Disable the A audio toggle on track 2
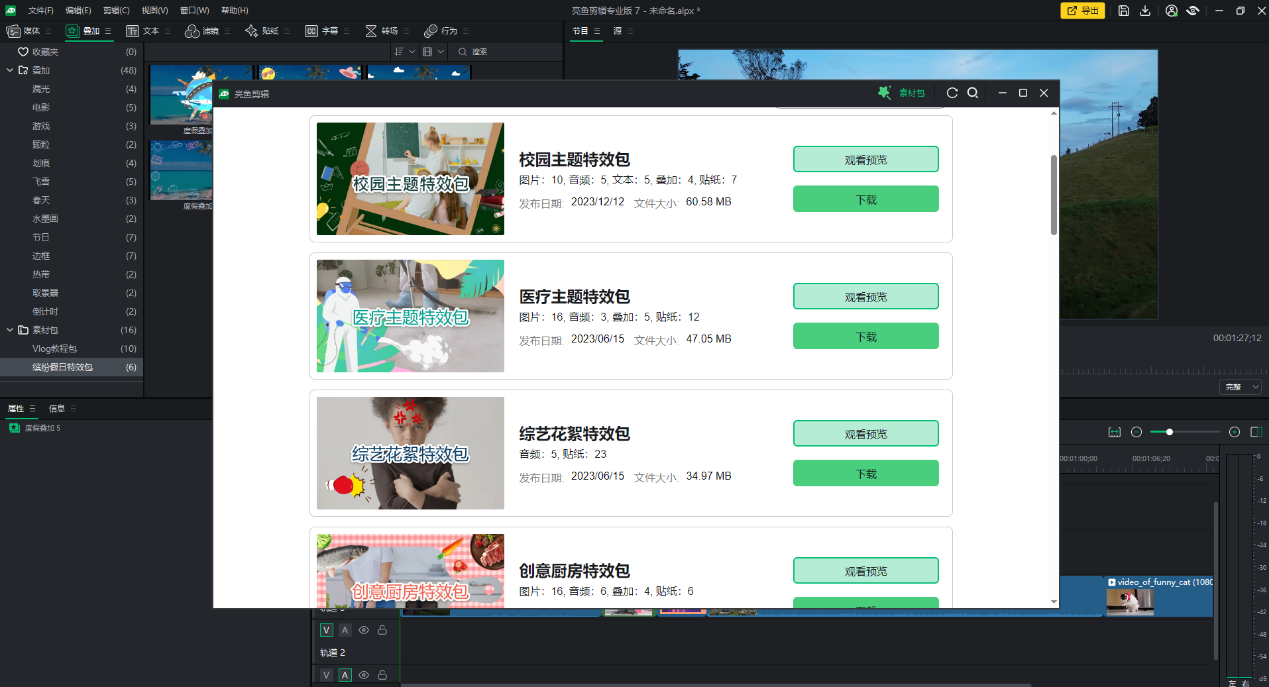The height and width of the screenshot is (687, 1269). 345,630
